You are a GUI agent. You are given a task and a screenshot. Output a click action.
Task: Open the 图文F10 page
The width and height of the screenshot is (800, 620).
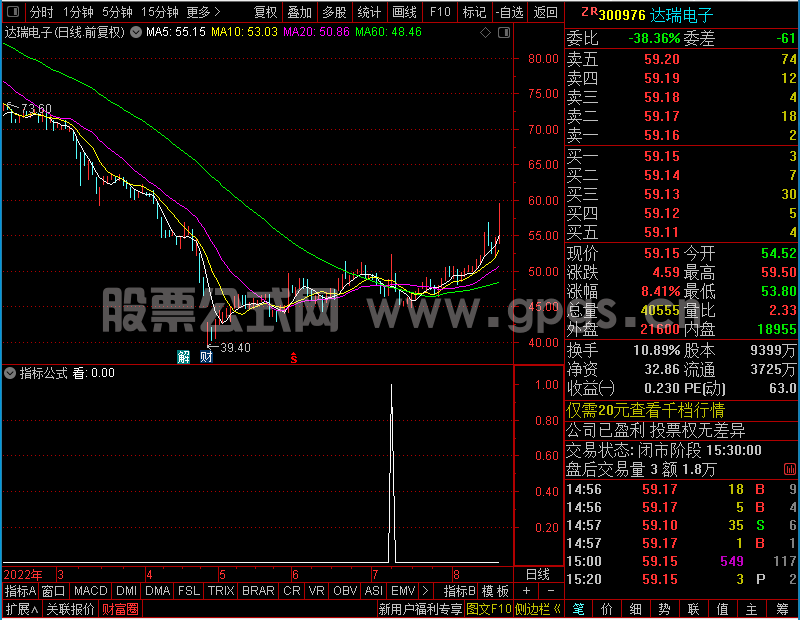click(x=489, y=609)
